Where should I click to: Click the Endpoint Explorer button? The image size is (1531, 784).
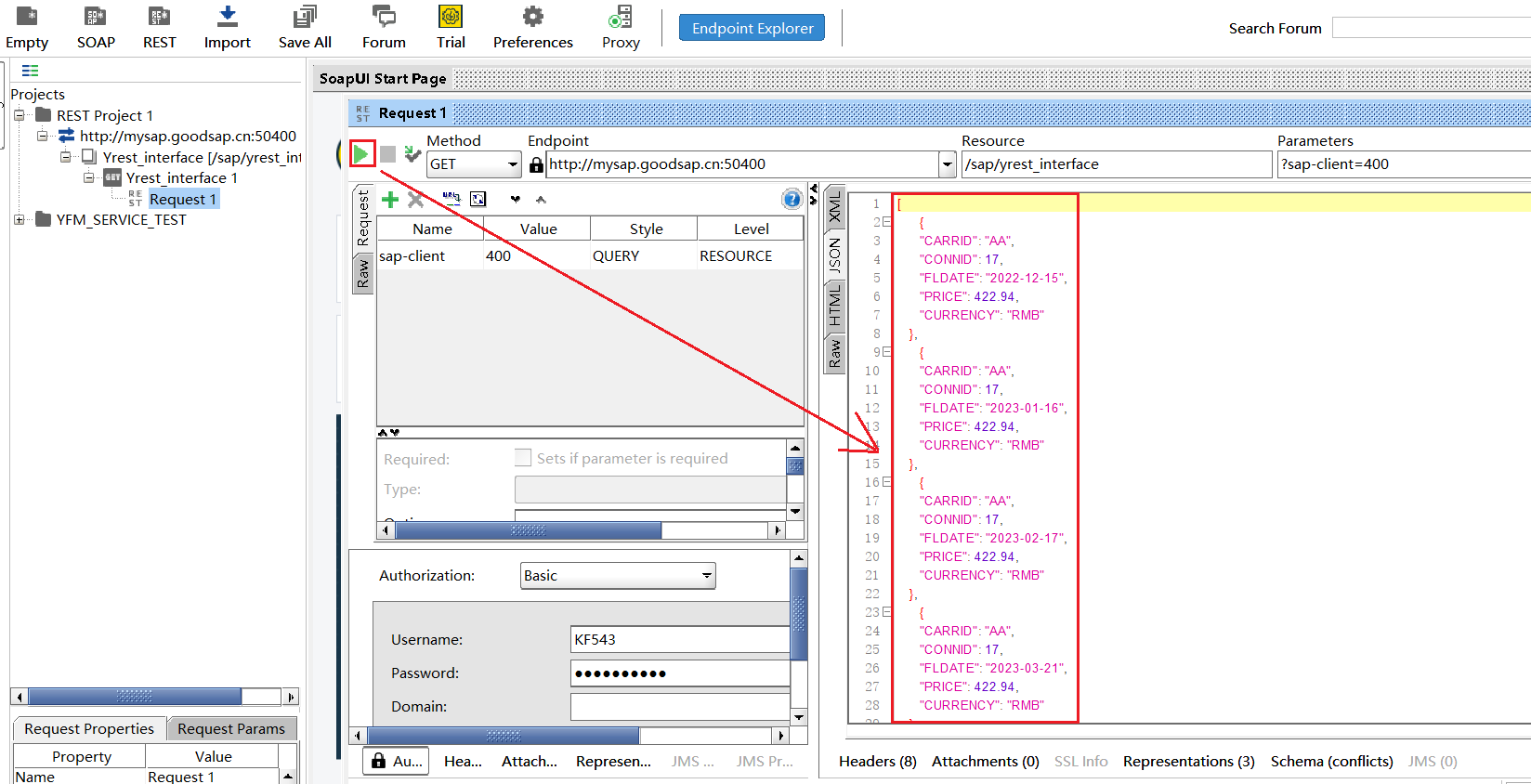(x=752, y=28)
